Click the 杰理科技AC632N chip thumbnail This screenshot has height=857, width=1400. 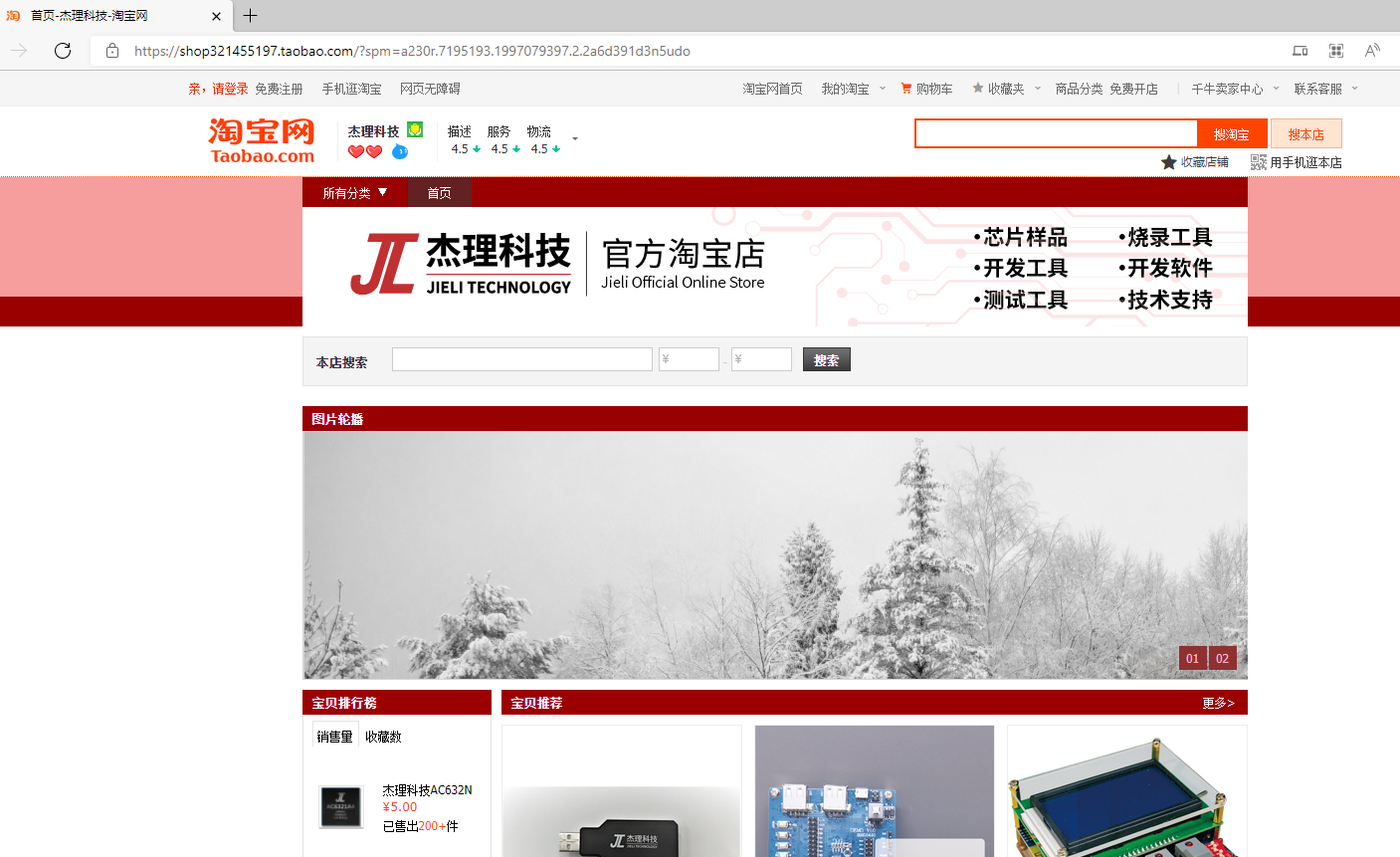click(341, 807)
